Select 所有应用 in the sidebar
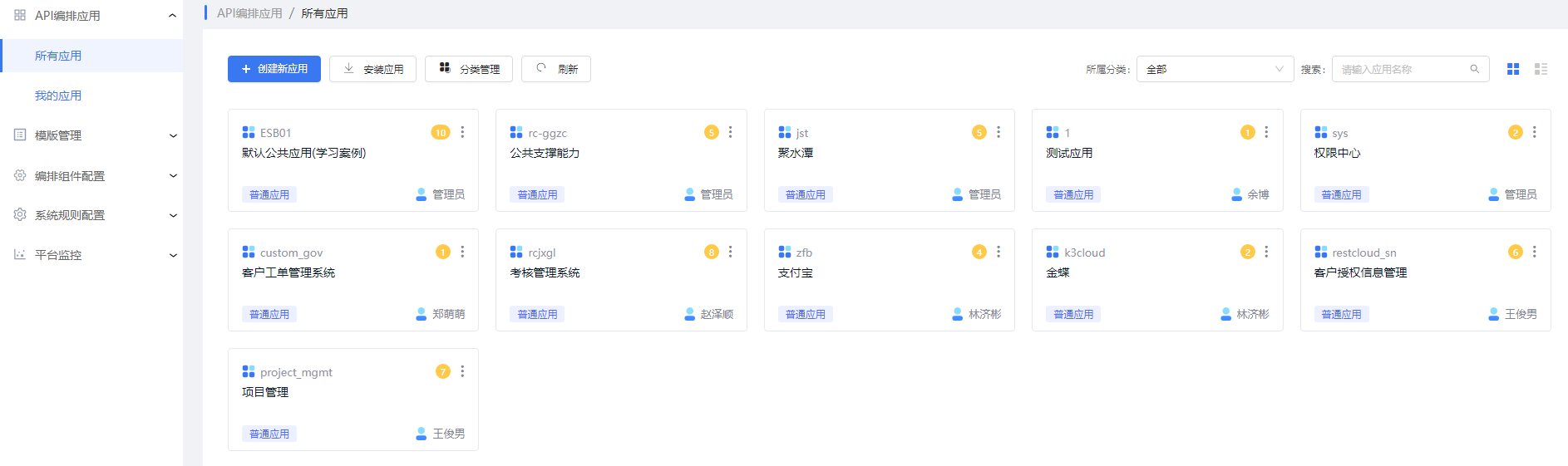The height and width of the screenshot is (466, 1568). point(91,56)
